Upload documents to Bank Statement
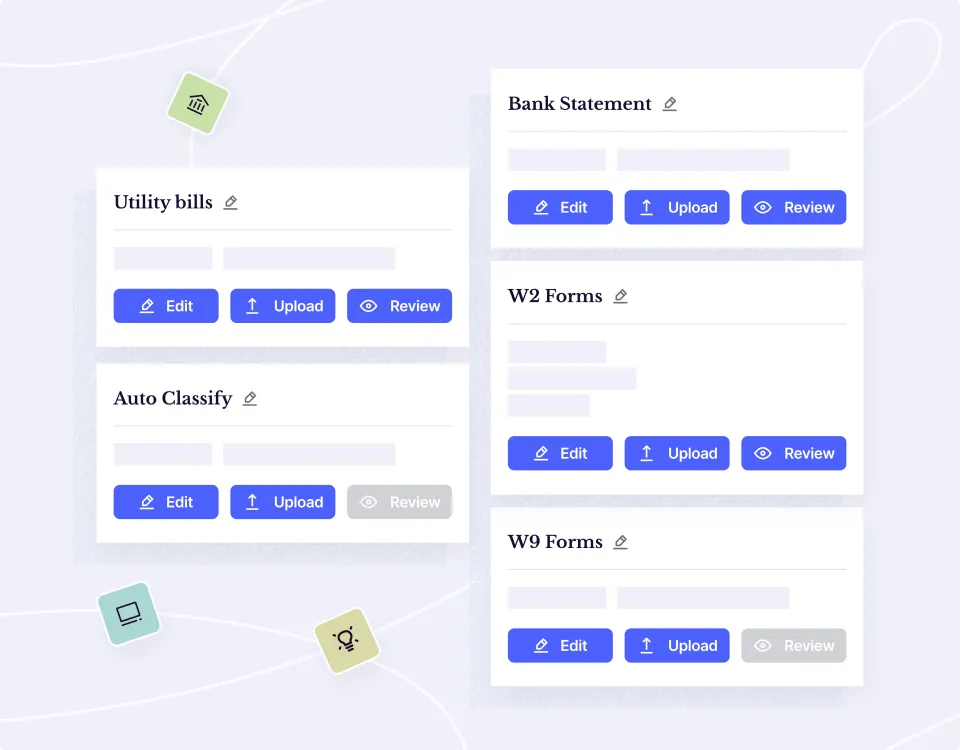 pos(677,208)
